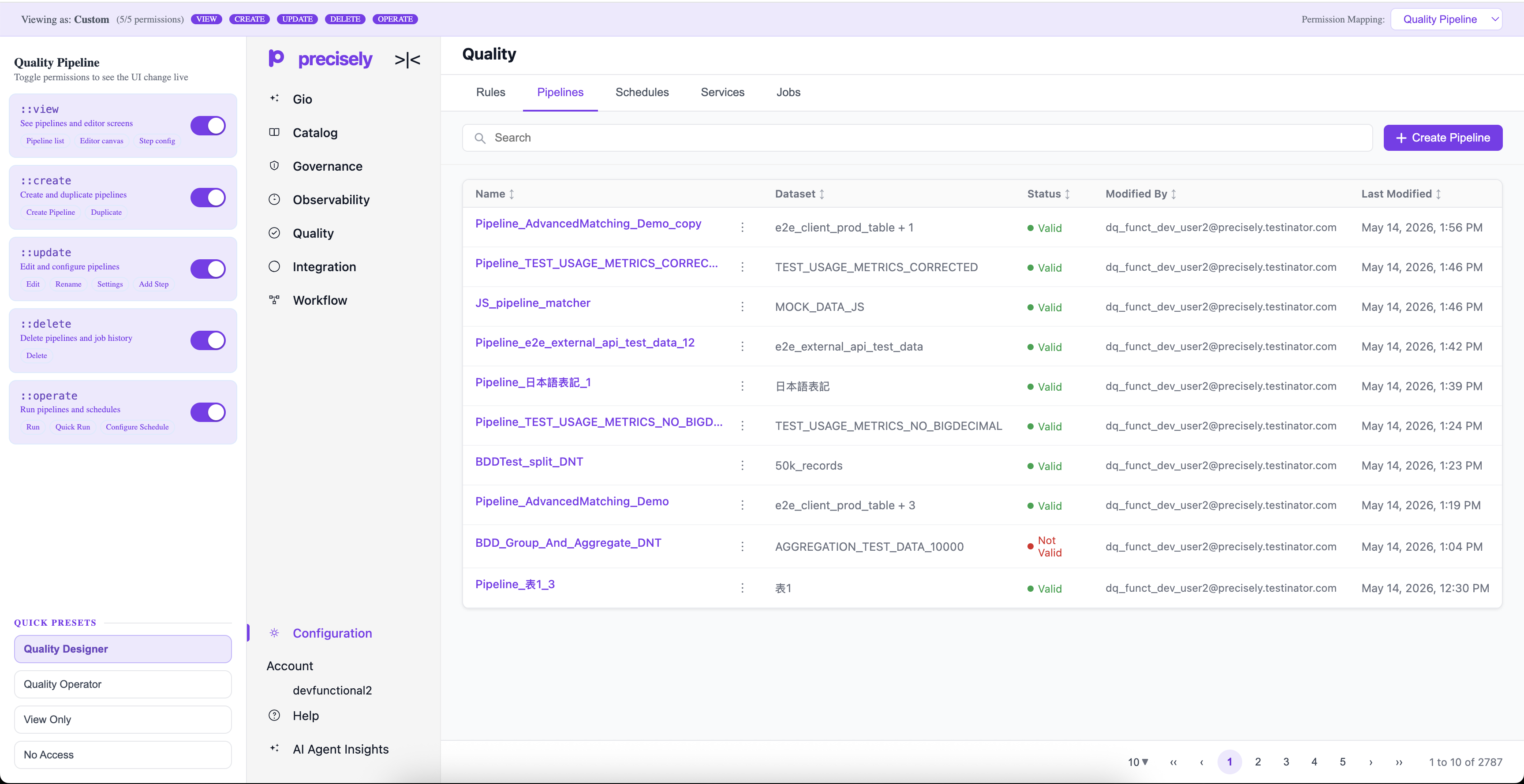
Task: Go to the previous page arrow
Action: [x=1202, y=762]
